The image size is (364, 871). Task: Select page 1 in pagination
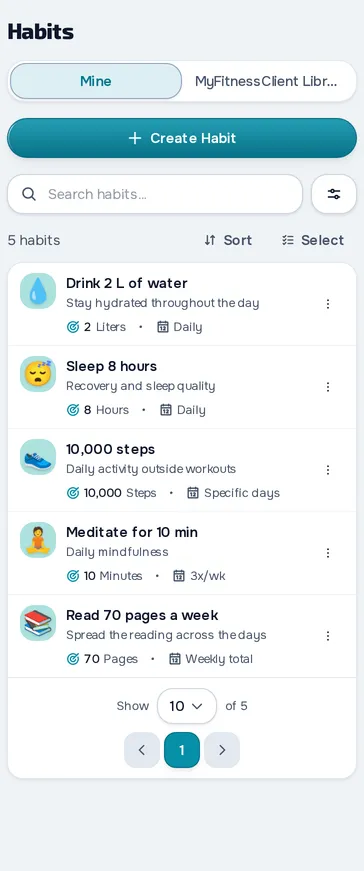point(182,750)
